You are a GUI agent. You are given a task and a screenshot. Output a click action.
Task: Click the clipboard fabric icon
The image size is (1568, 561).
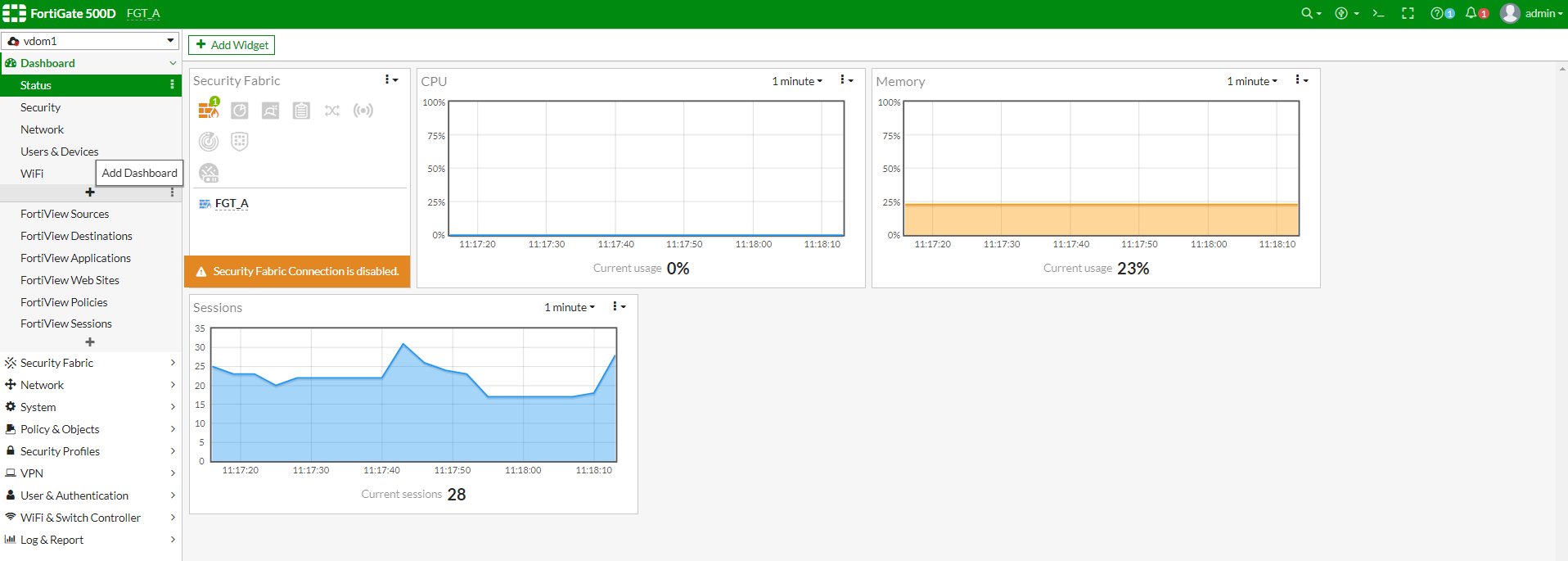pos(301,111)
